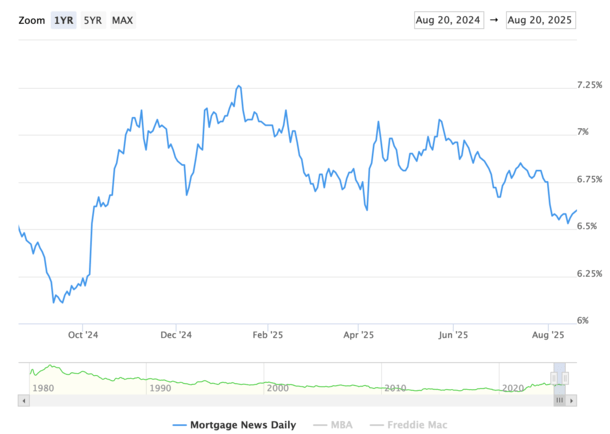The height and width of the screenshot is (434, 610).
Task: Toggle the MBA series in legend
Action: click(x=333, y=425)
